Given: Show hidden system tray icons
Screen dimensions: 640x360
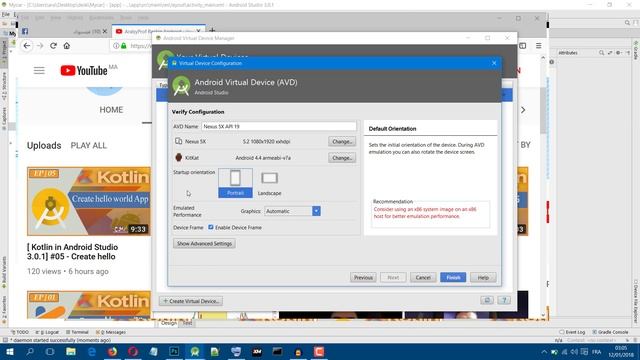Looking at the screenshot, I should [544, 352].
